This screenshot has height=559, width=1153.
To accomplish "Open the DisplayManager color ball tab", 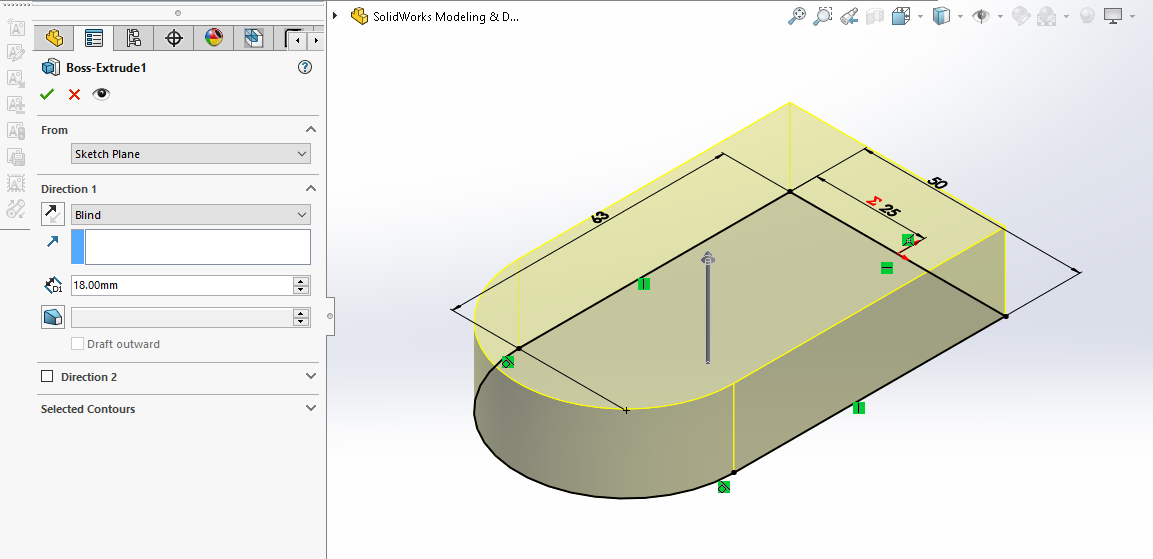I will (213, 39).
